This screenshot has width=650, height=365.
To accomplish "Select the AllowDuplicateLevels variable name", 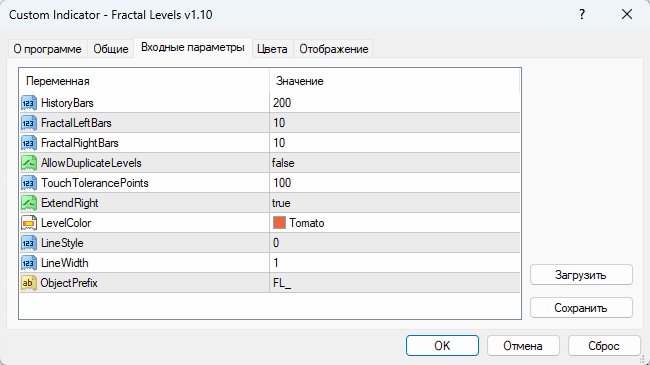I will click(x=91, y=163).
